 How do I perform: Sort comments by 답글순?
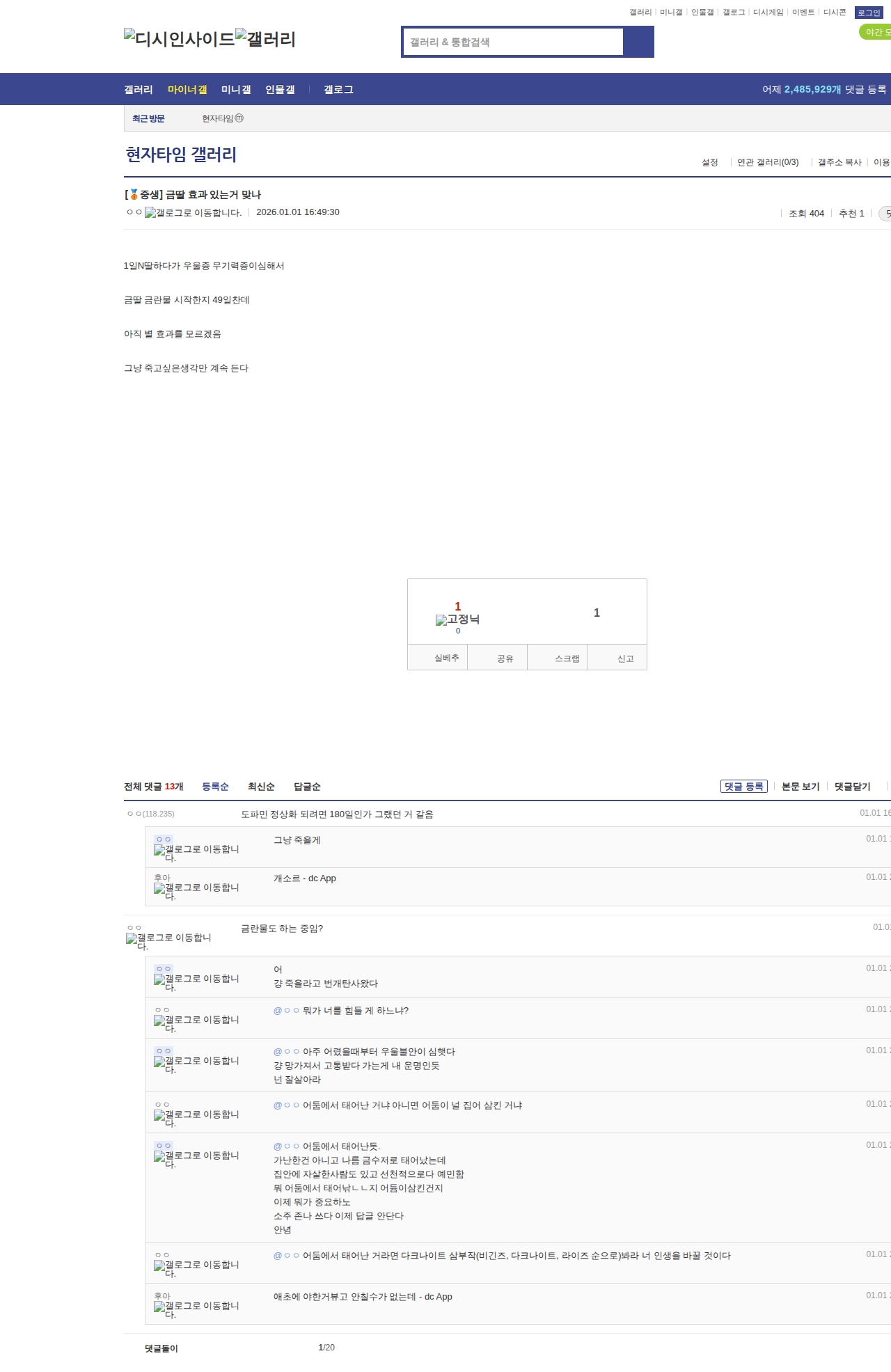[307, 787]
